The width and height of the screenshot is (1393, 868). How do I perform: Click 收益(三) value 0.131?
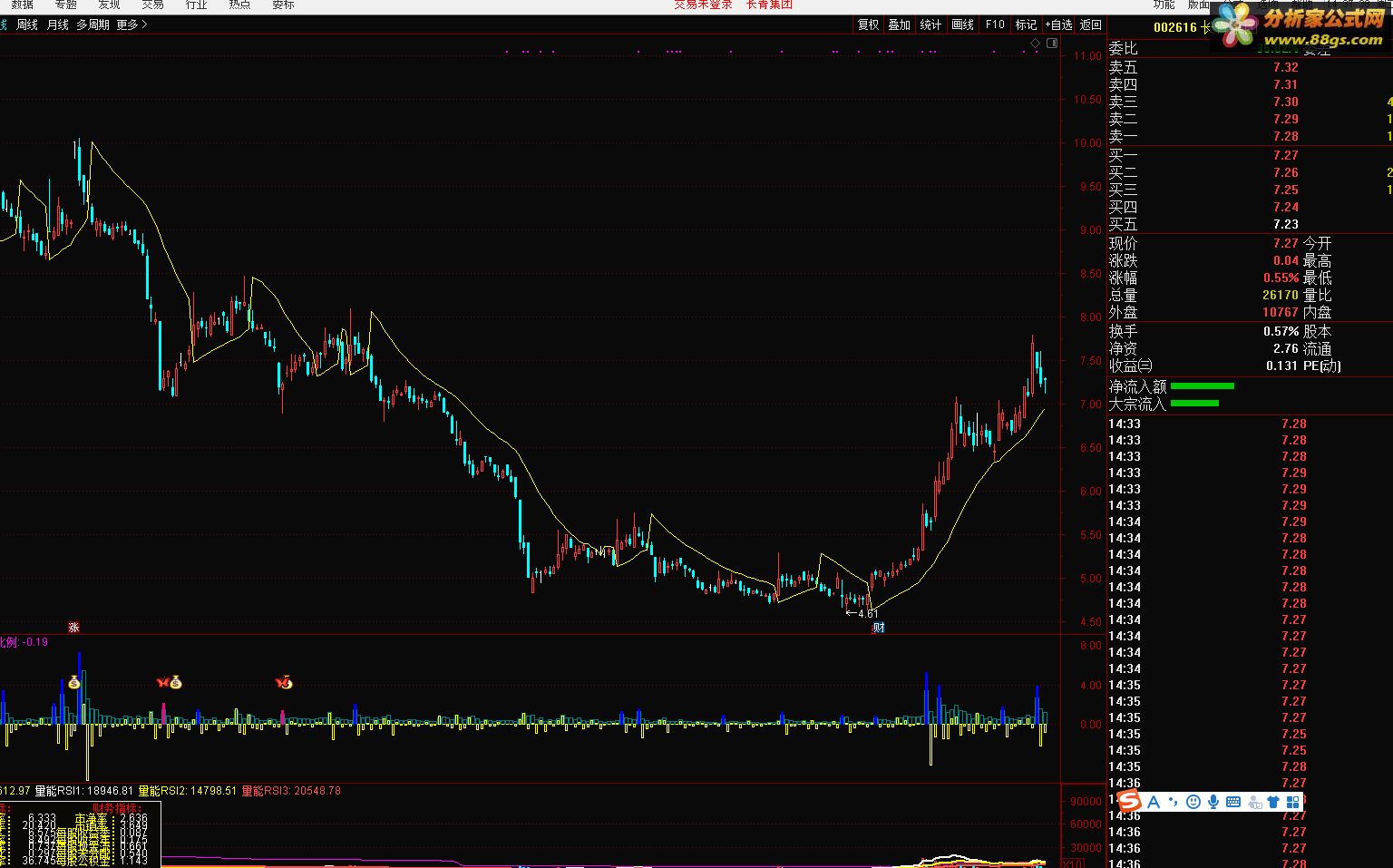1282,366
